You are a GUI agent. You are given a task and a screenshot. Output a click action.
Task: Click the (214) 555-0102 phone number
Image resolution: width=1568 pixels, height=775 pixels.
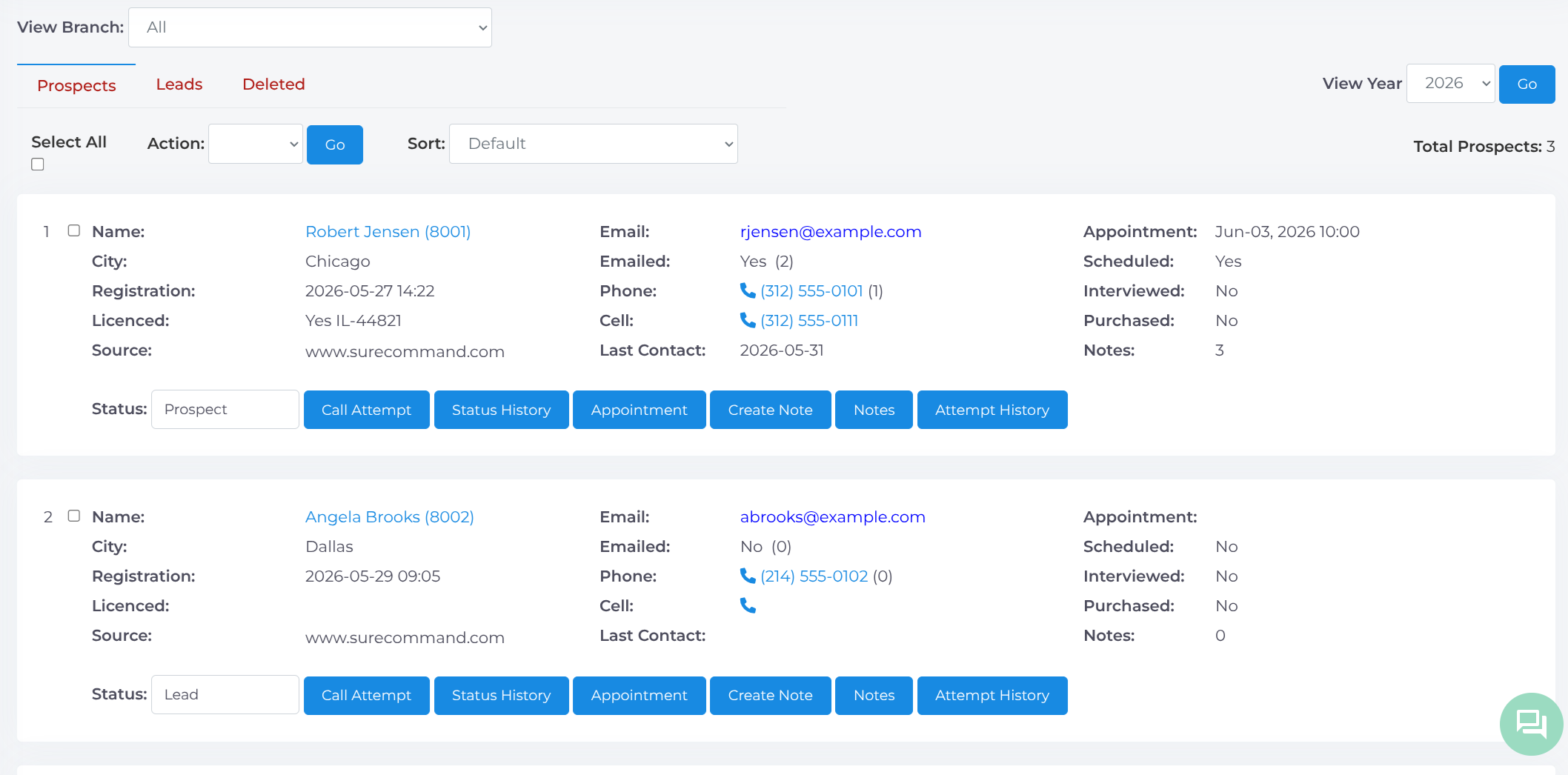tap(814, 576)
